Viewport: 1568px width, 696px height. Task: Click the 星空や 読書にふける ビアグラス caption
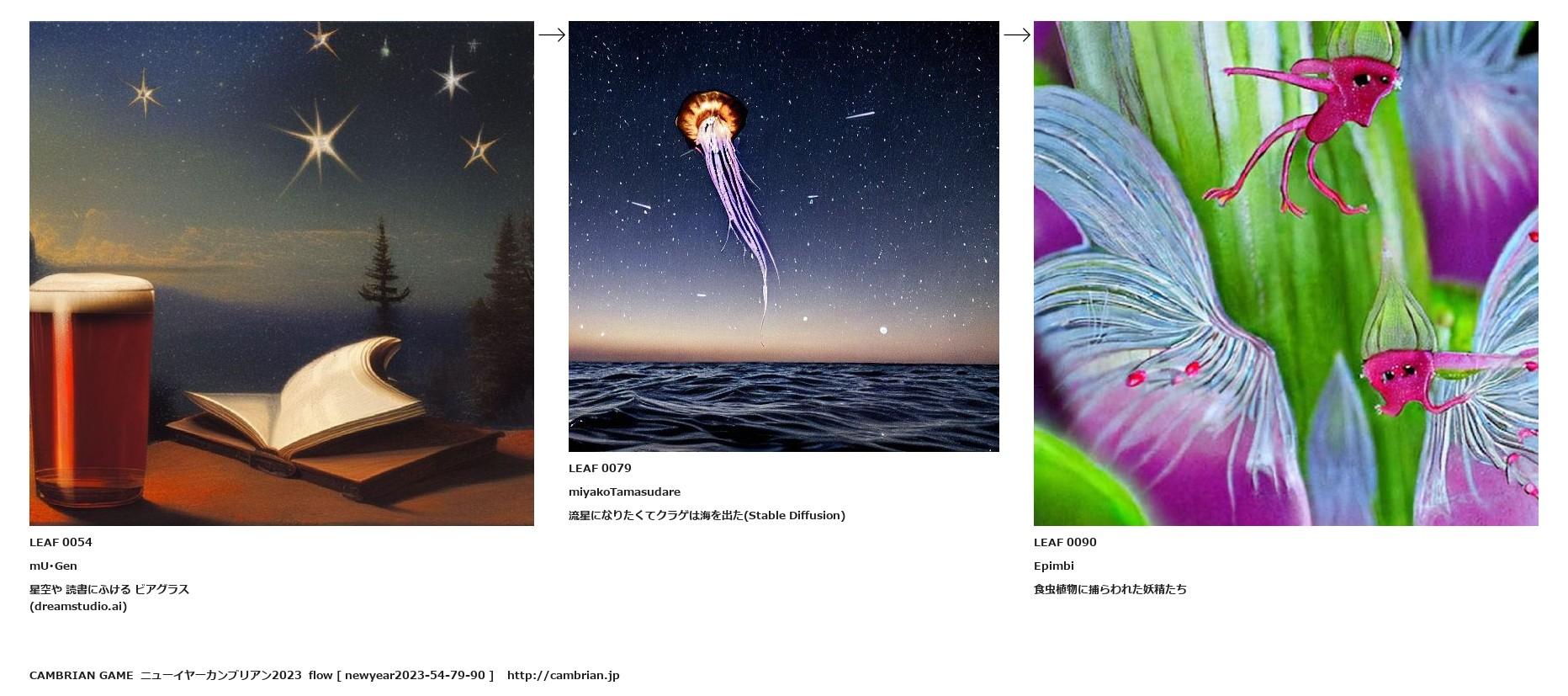coord(109,589)
